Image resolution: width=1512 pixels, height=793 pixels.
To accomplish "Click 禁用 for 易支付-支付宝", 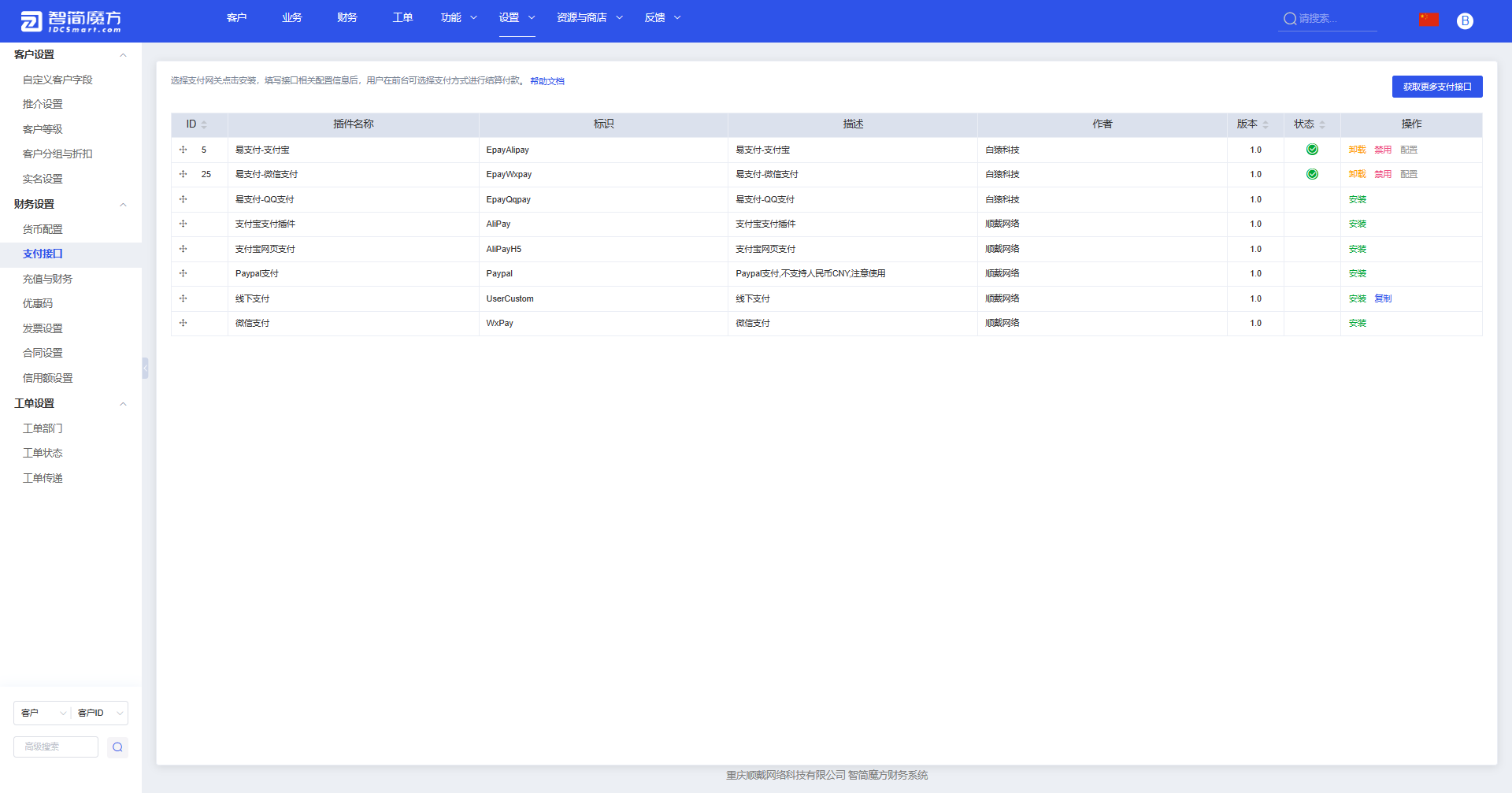I will tap(1383, 150).
